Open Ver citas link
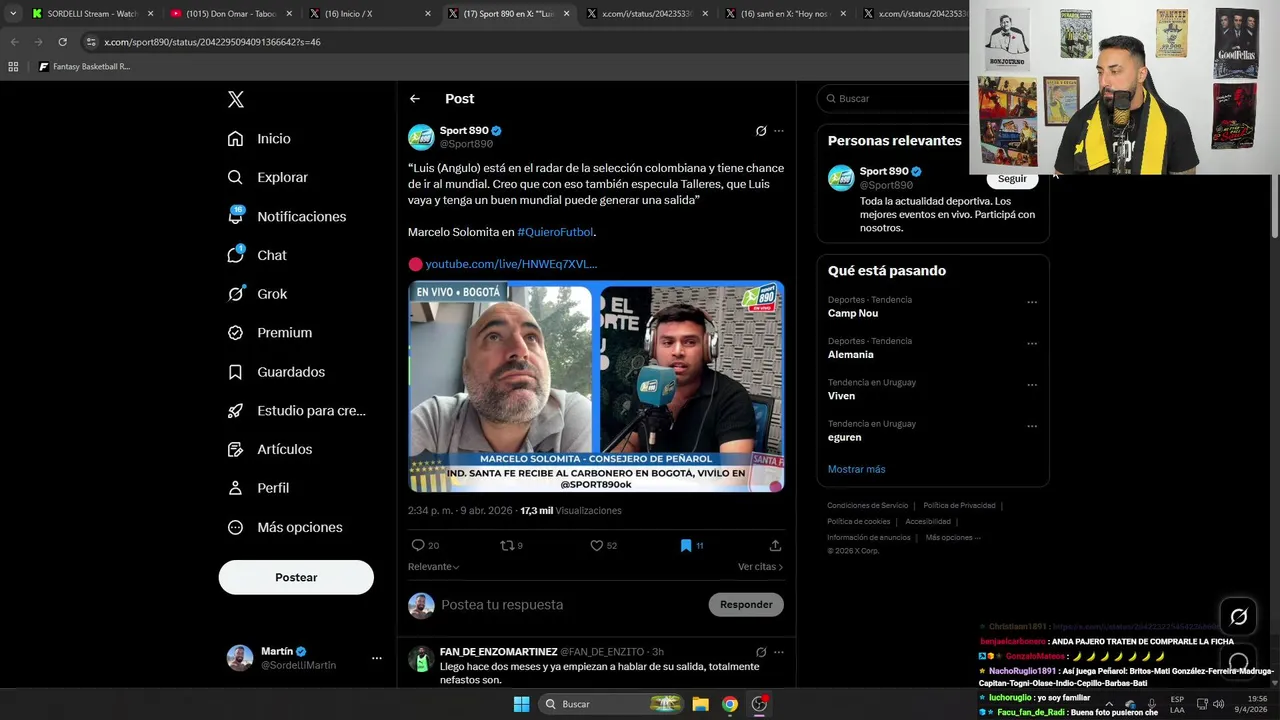The width and height of the screenshot is (1280, 720). click(x=761, y=567)
